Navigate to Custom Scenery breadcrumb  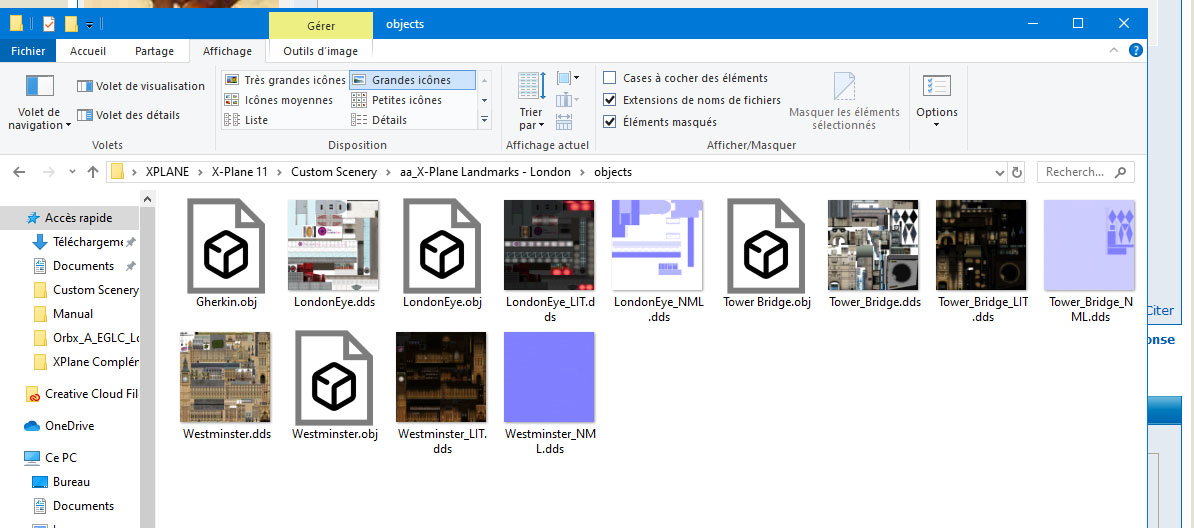coord(334,172)
